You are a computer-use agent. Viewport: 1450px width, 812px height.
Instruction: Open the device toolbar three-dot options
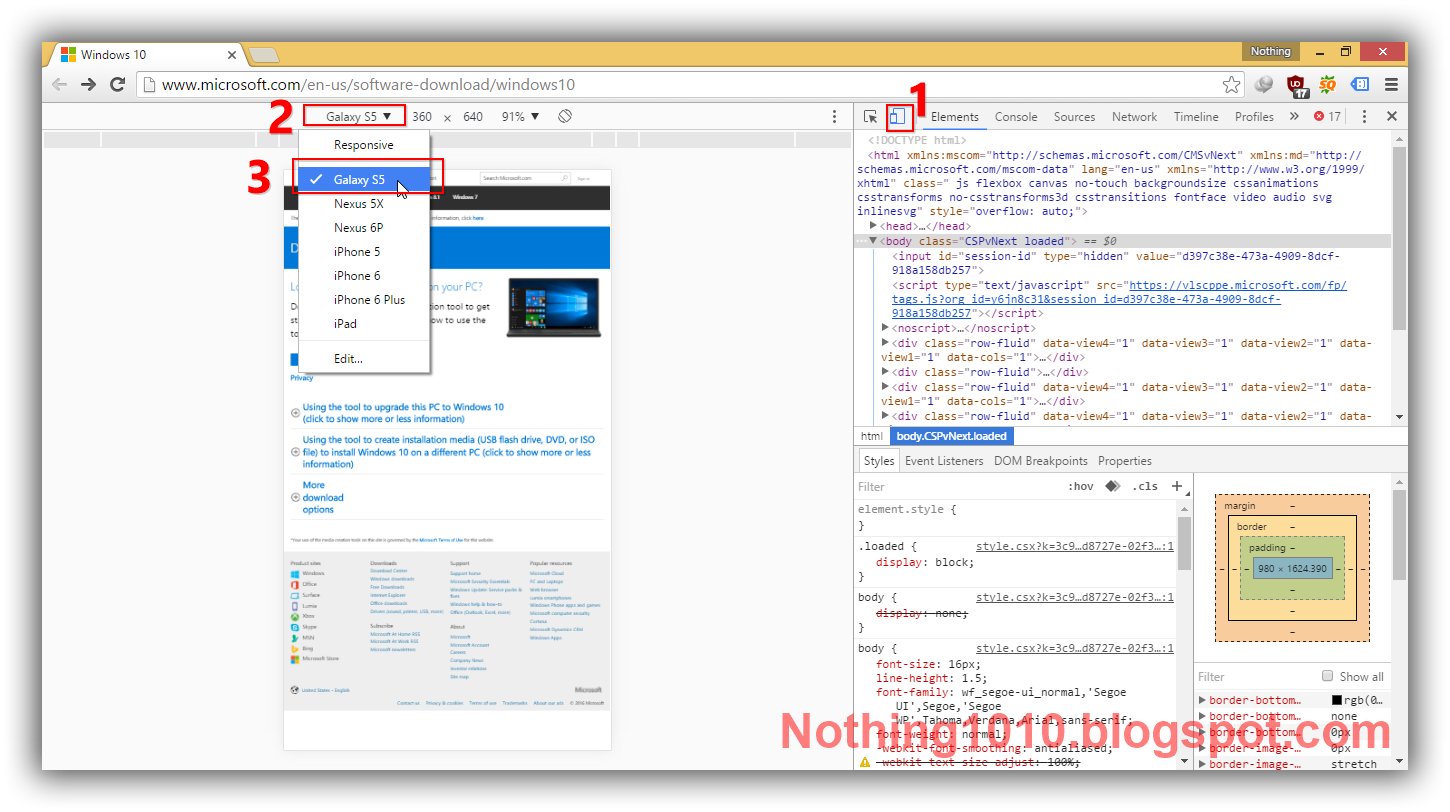[835, 117]
